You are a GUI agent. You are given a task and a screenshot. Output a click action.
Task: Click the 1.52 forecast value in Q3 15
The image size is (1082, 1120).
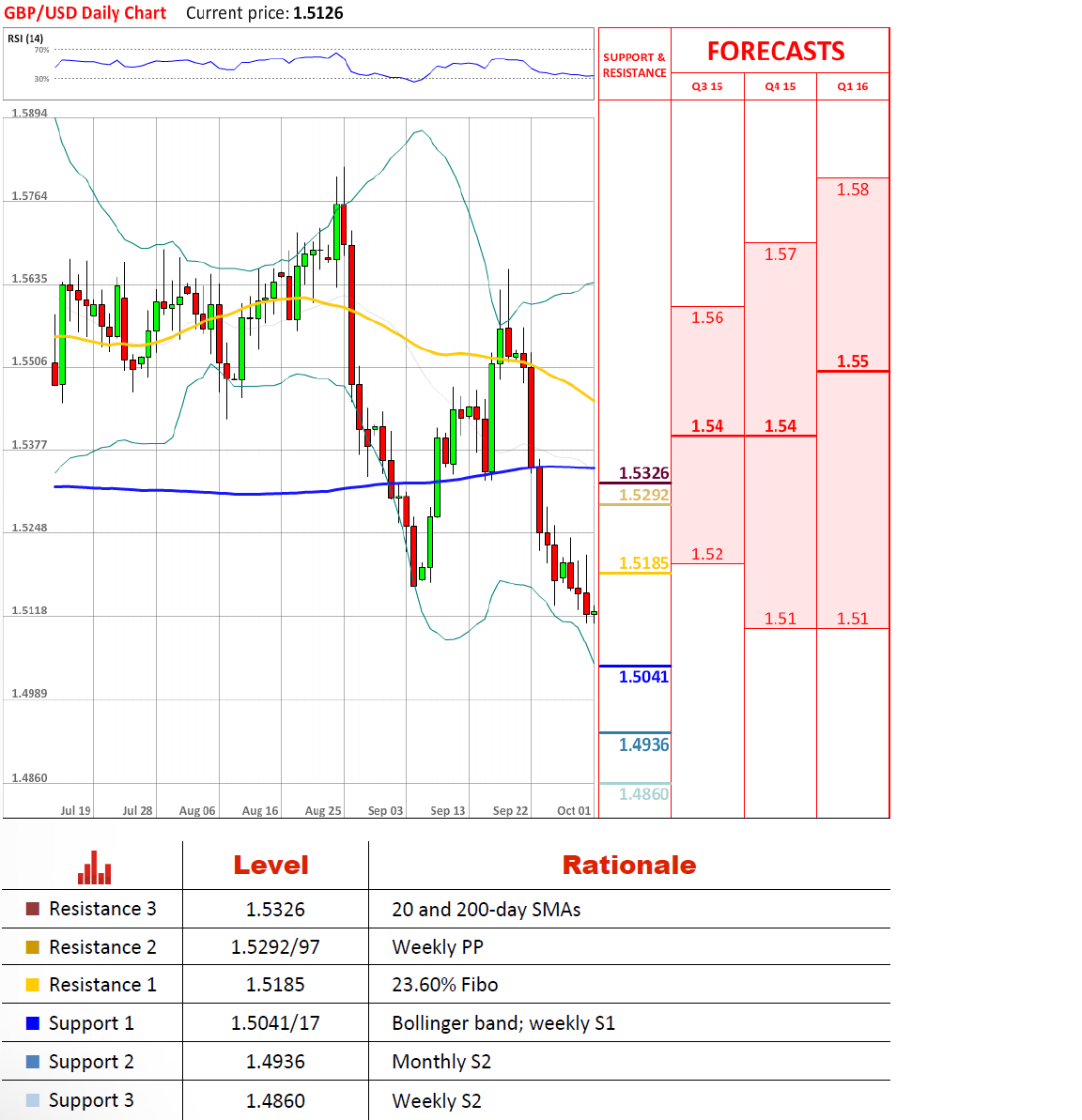coord(707,554)
